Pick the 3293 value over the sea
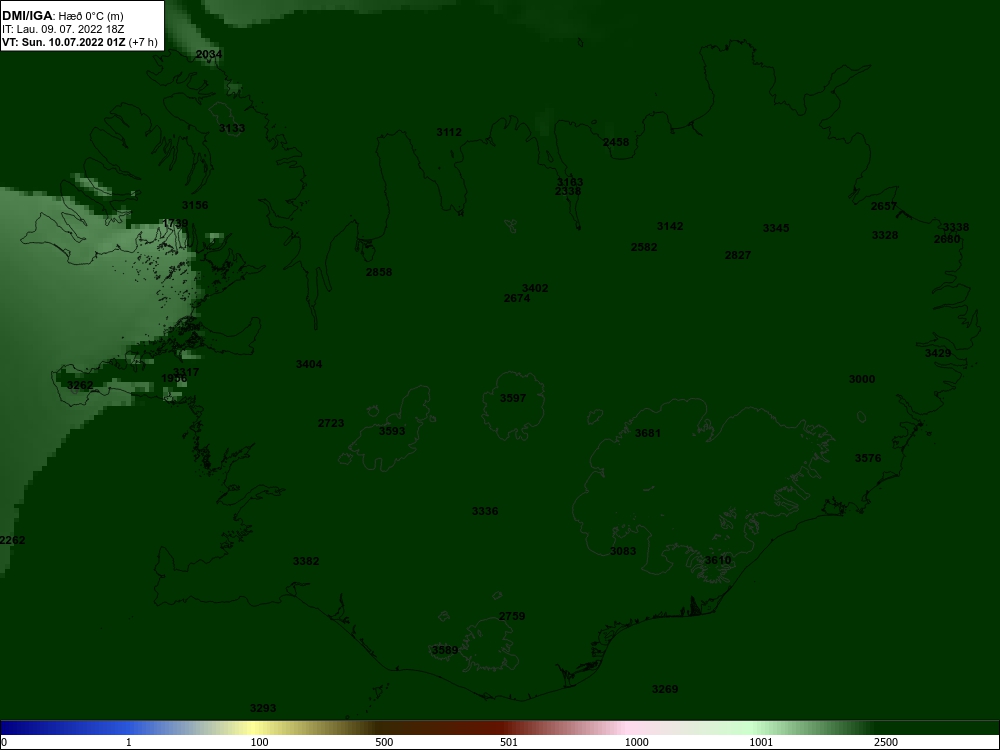Screen dimensions: 1000x750 coord(263,708)
